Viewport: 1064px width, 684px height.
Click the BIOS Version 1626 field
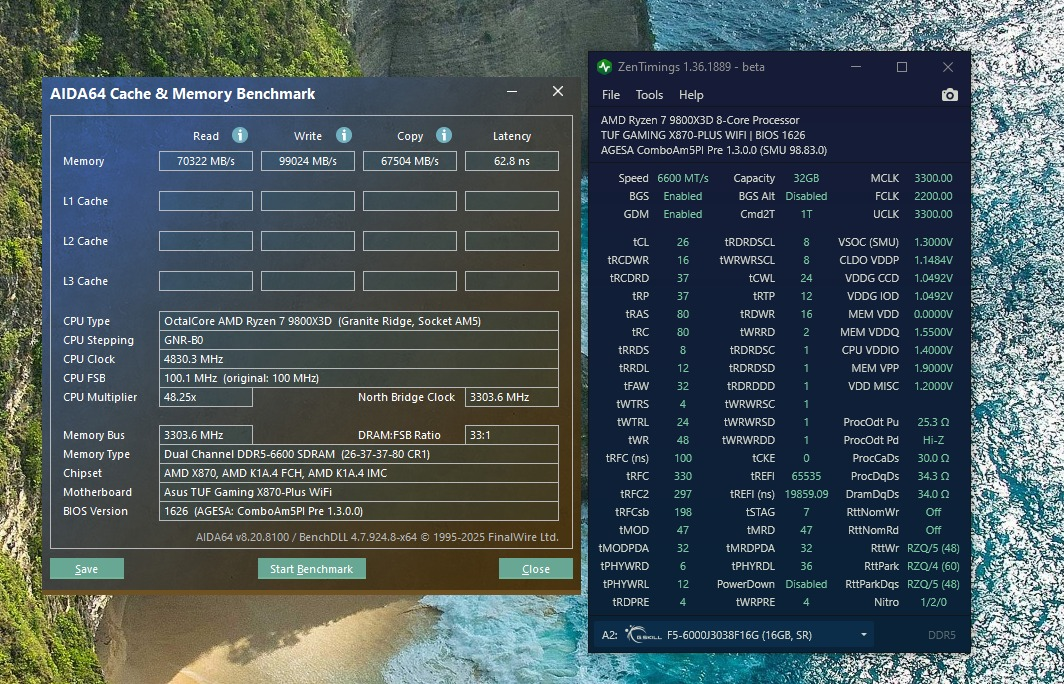(x=359, y=511)
